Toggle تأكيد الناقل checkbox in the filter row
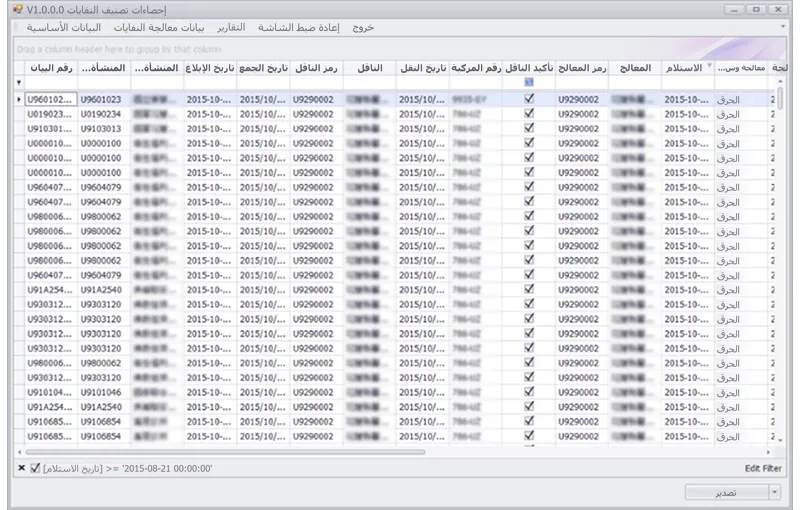Image resolution: width=800 pixels, height=510 pixels. coord(529,82)
